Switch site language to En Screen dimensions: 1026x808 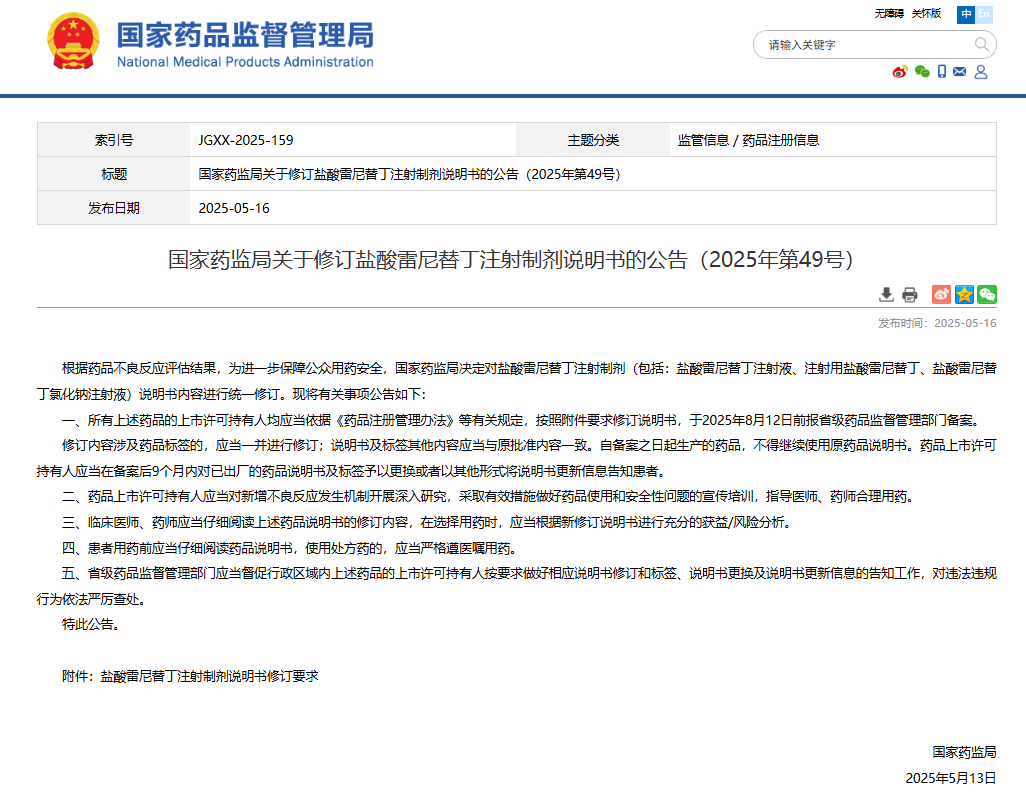click(x=985, y=14)
